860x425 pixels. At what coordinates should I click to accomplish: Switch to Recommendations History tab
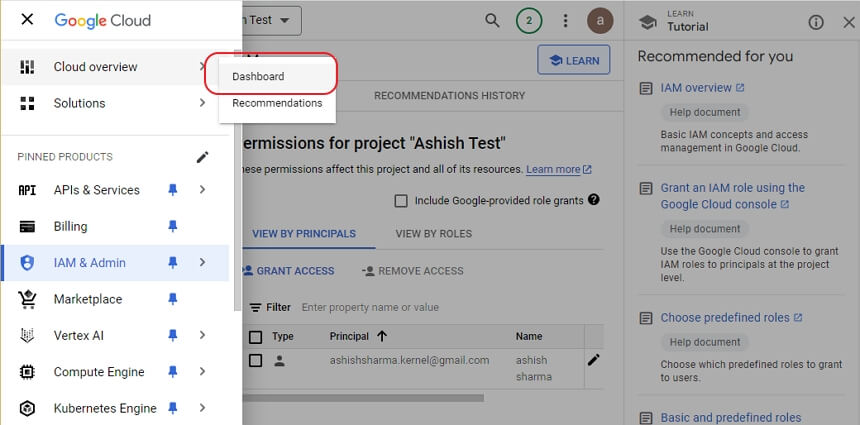pos(449,95)
